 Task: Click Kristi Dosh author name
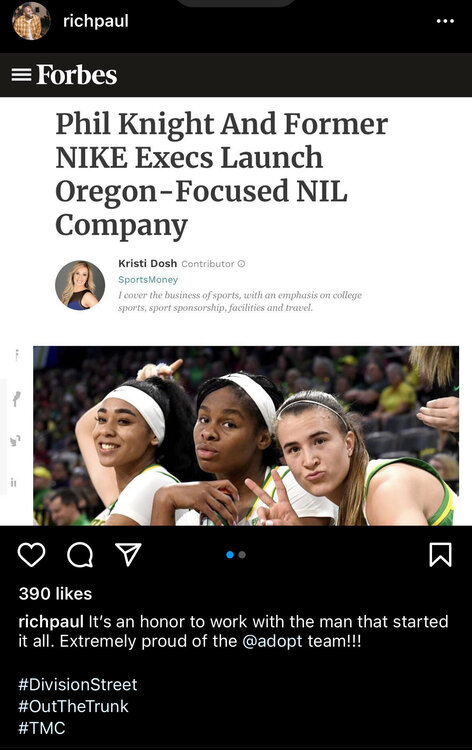point(148,264)
